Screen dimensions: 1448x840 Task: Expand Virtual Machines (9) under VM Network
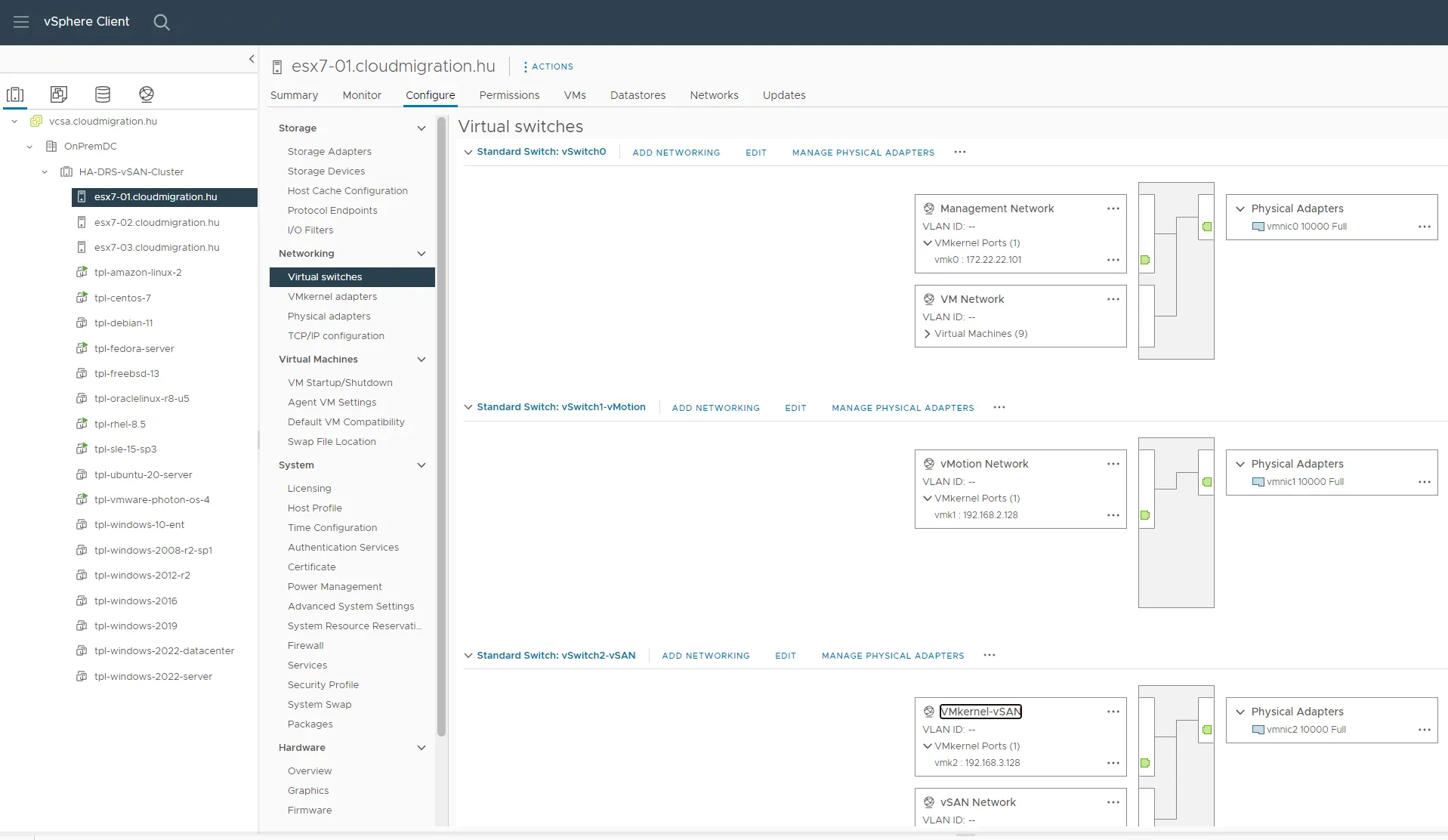click(928, 334)
